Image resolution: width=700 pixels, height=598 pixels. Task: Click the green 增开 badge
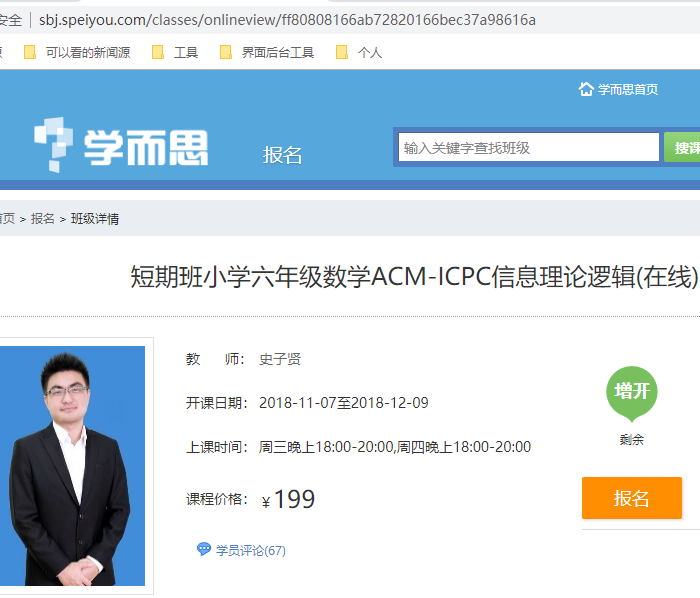(632, 394)
